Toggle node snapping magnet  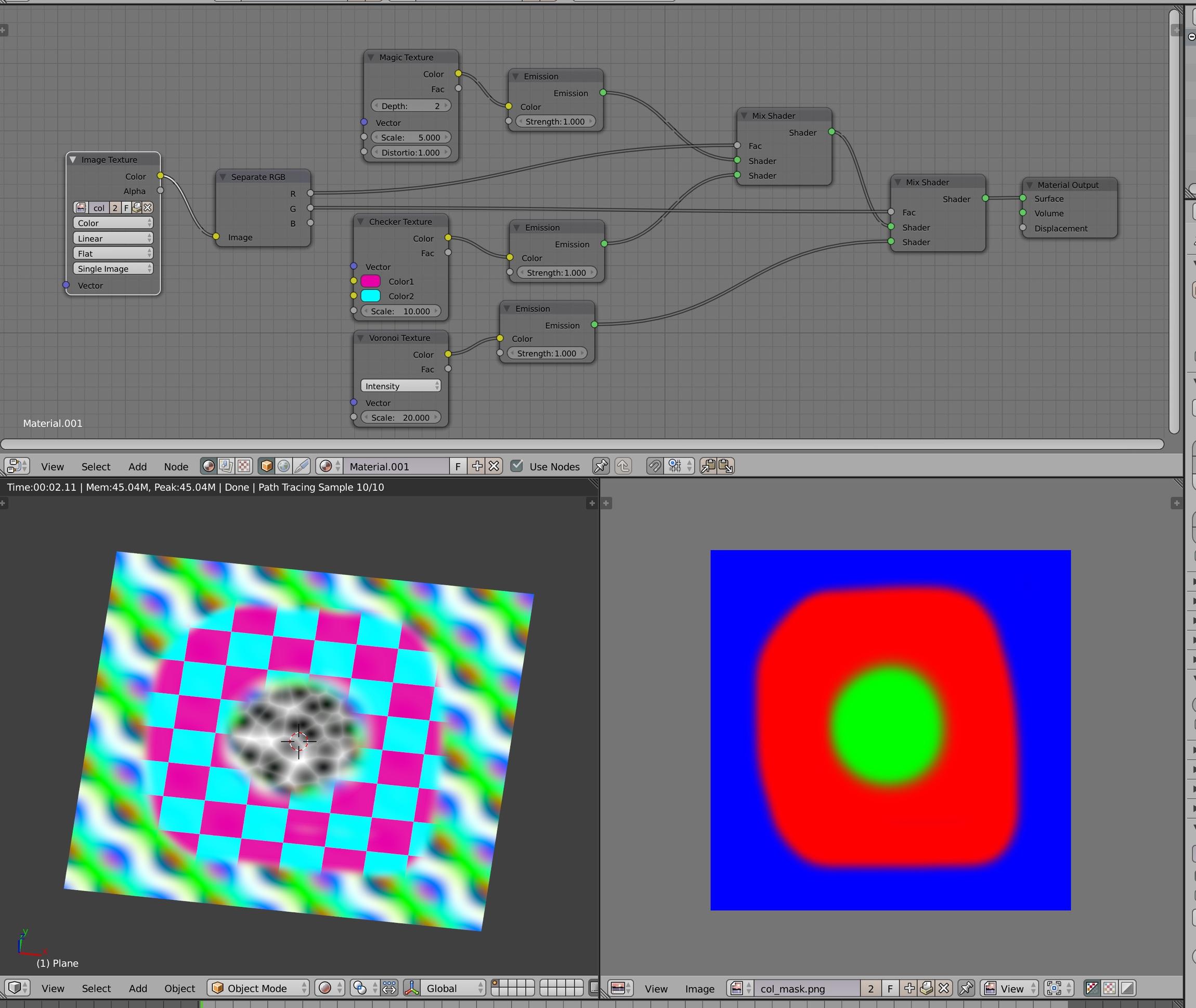click(655, 466)
